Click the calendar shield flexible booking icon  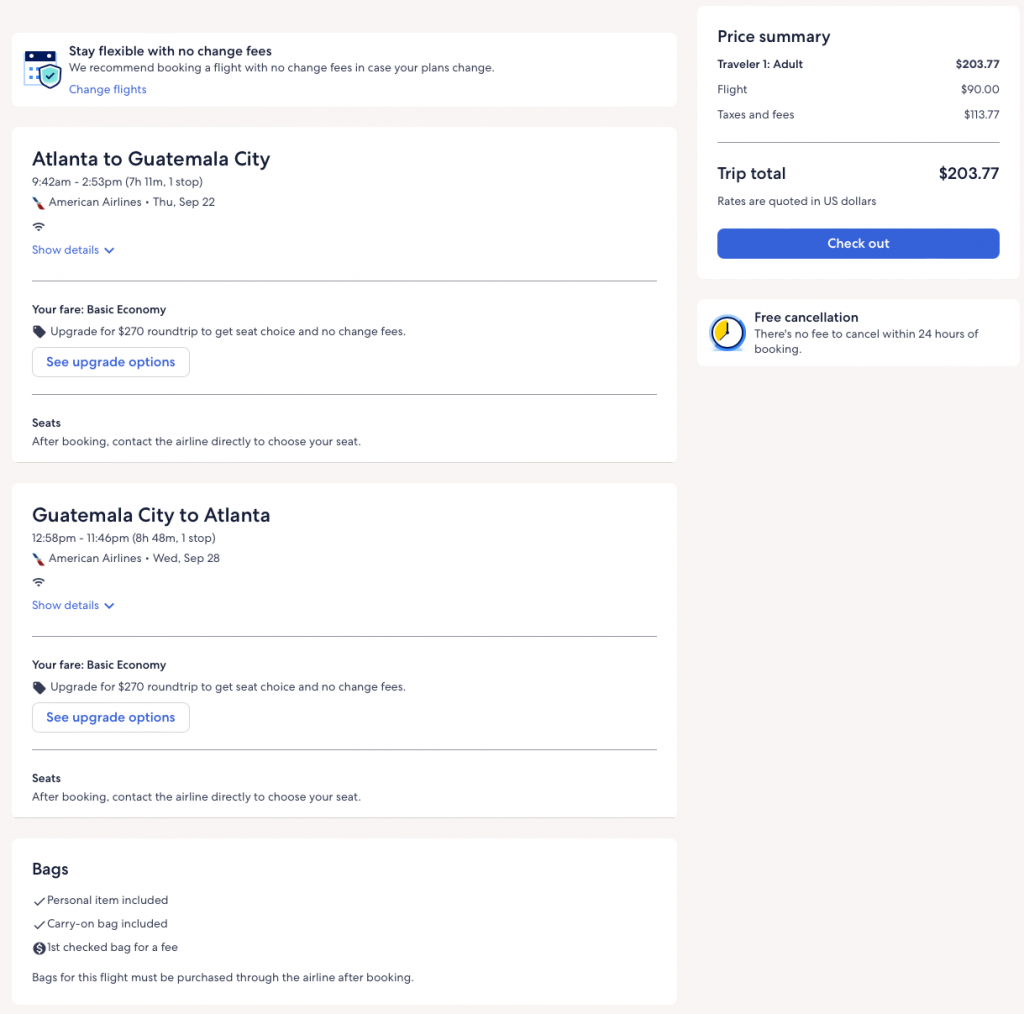click(42, 68)
